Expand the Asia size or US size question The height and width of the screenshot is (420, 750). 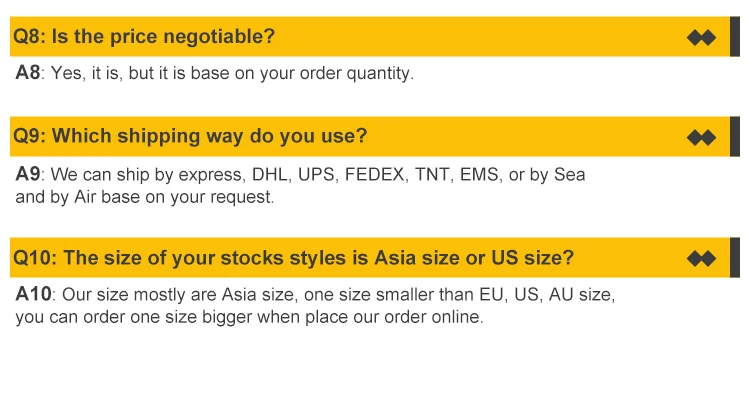[x=318, y=258]
